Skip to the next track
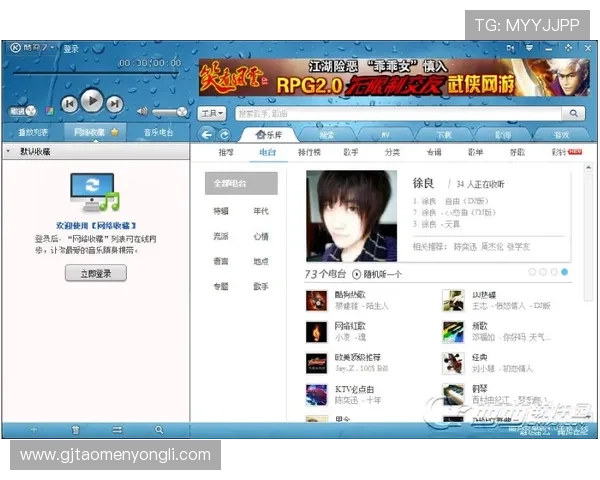The width and height of the screenshot is (600, 480). pyautogui.click(x=114, y=104)
